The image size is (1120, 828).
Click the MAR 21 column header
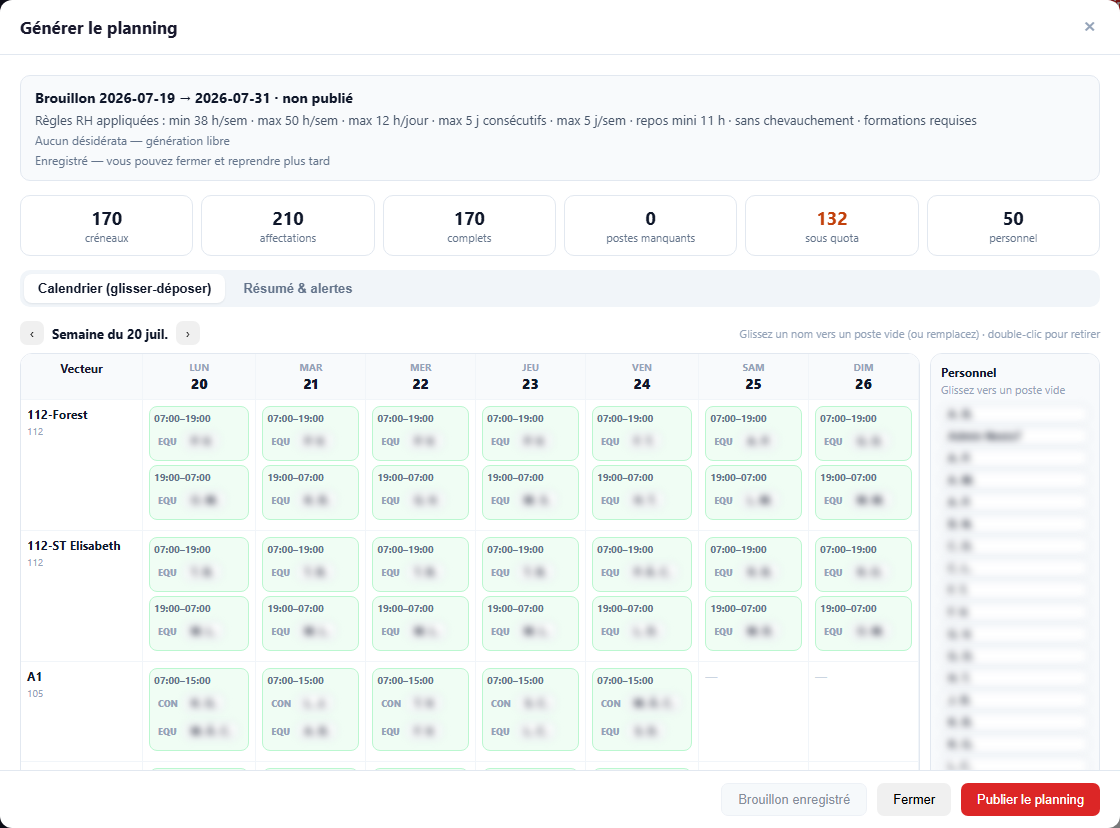[x=311, y=376]
